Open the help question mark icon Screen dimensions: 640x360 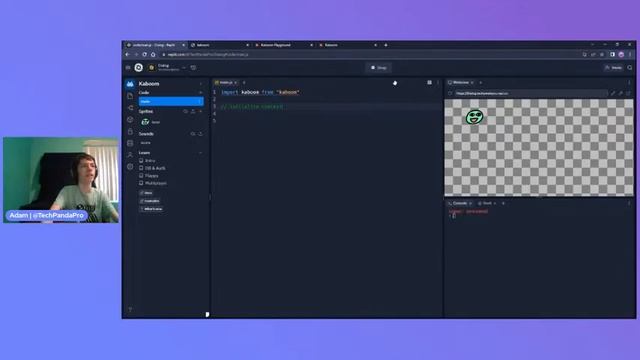[130, 310]
